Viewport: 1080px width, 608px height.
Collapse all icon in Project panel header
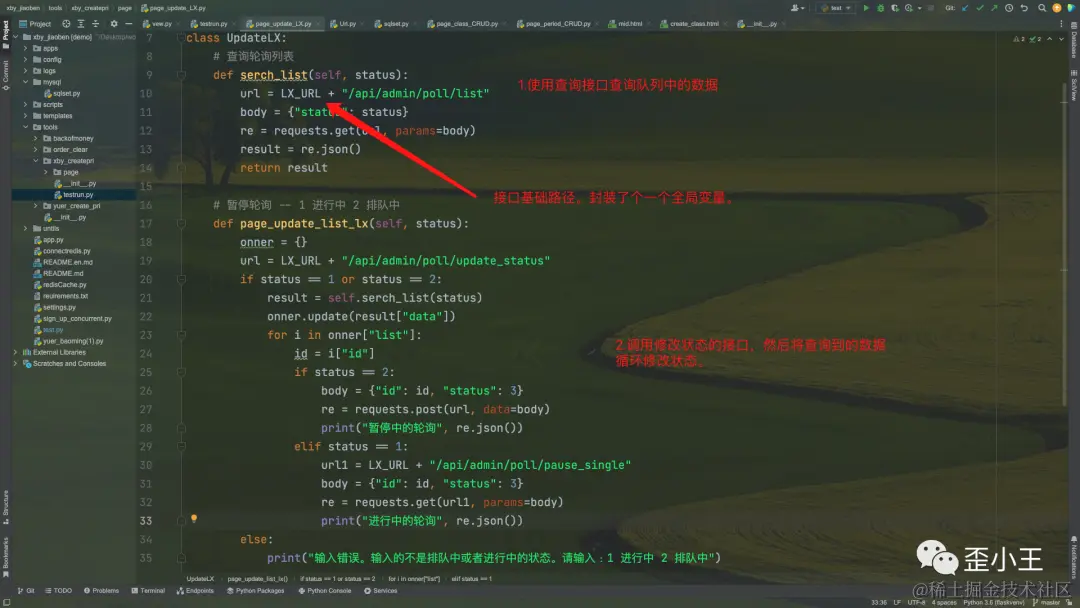(x=95, y=23)
